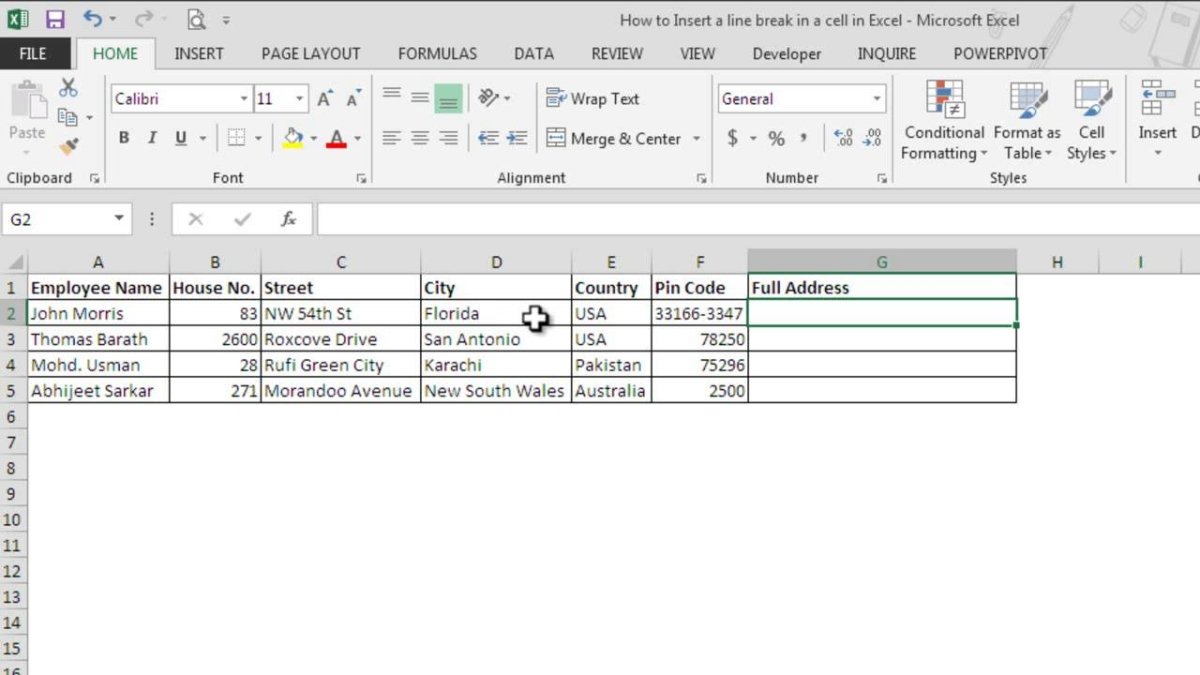Increase decimal places
Viewport: 1200px width, 675px height.
coord(843,138)
